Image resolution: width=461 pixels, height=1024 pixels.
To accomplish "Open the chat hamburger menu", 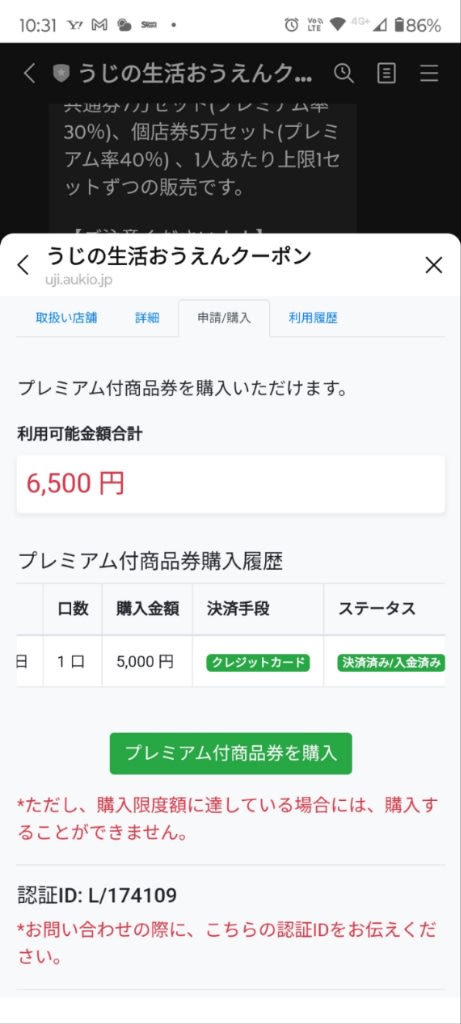I will [x=429, y=74].
